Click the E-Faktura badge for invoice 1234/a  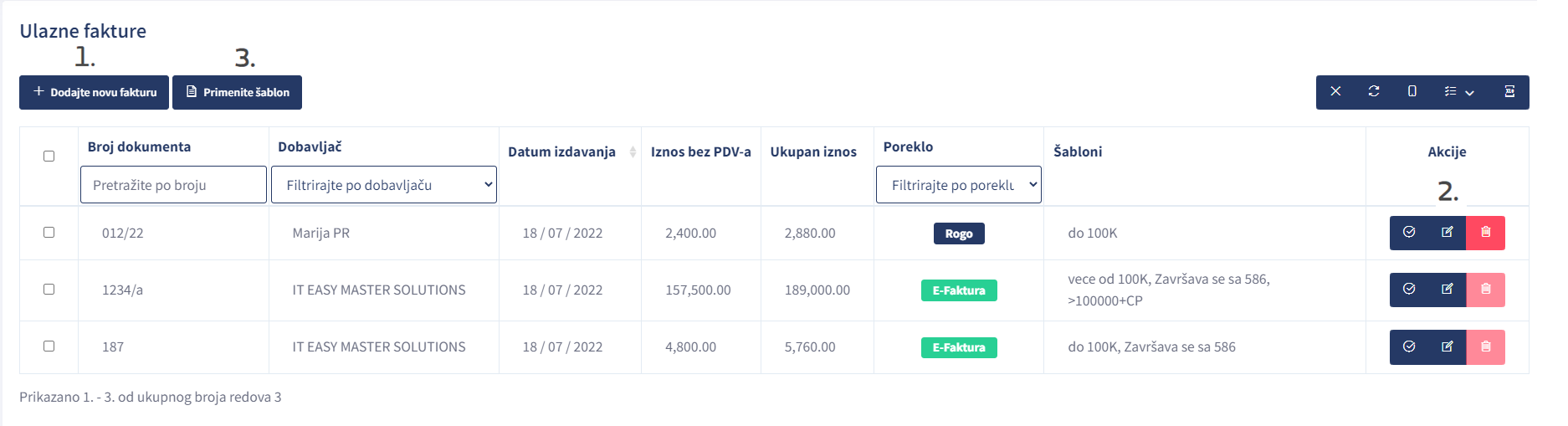point(959,290)
